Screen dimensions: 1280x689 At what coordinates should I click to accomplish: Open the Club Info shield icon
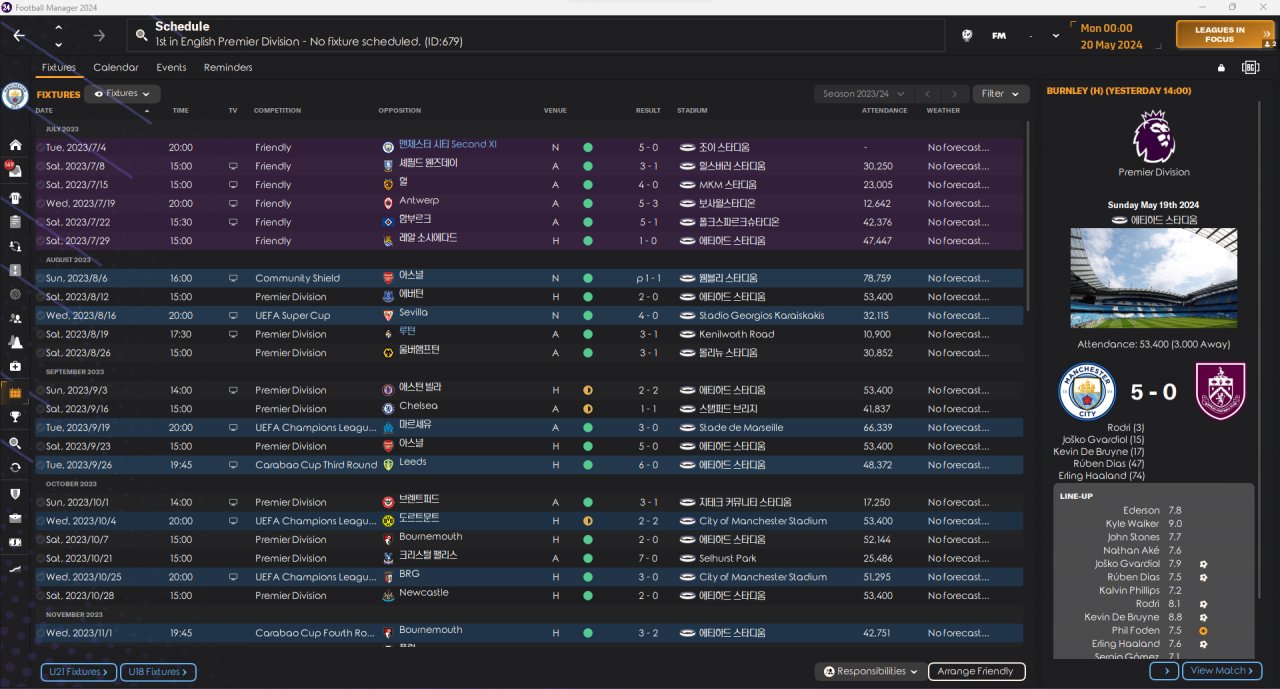tap(15, 494)
